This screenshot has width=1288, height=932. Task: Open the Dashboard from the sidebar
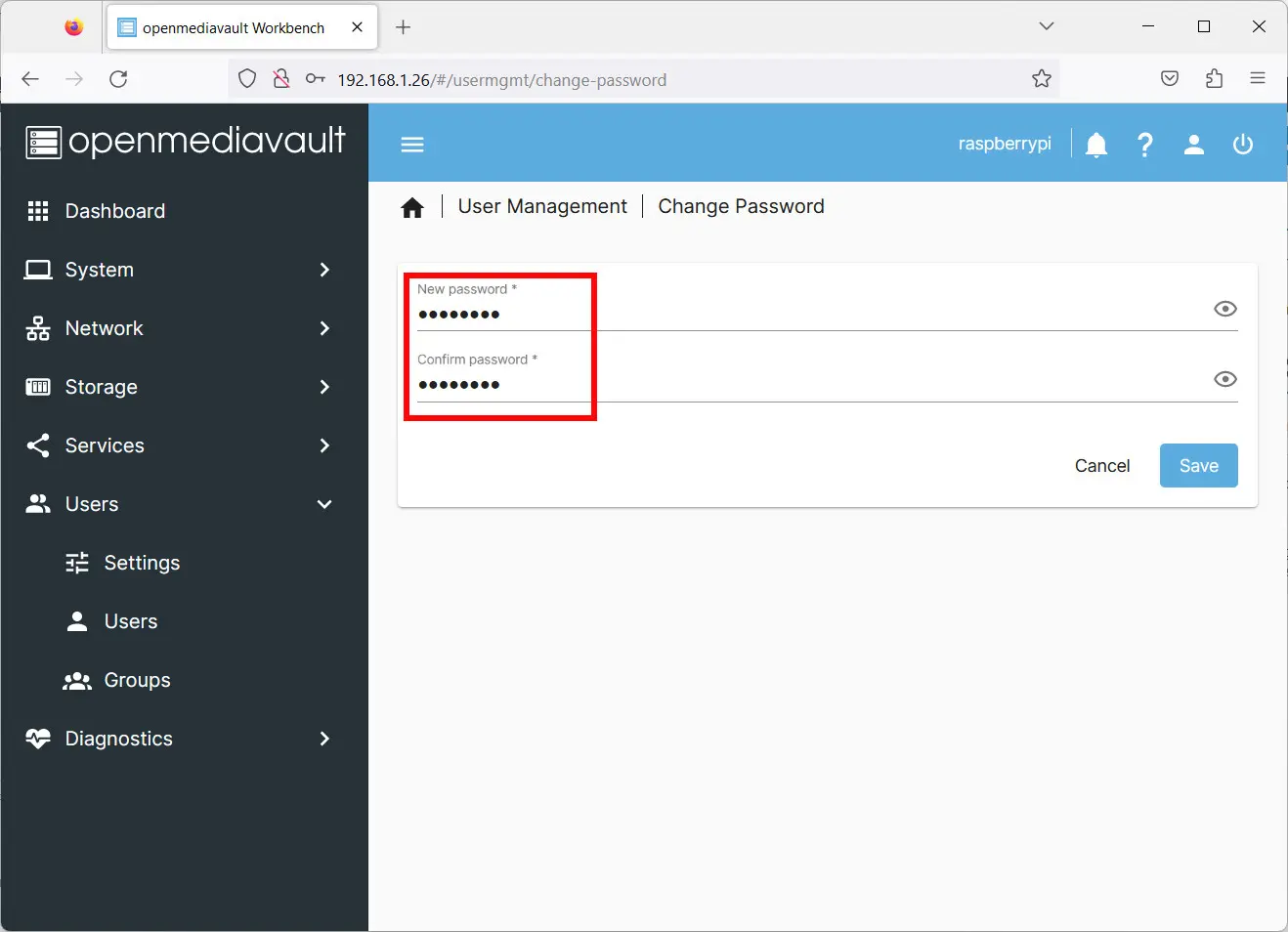click(114, 211)
